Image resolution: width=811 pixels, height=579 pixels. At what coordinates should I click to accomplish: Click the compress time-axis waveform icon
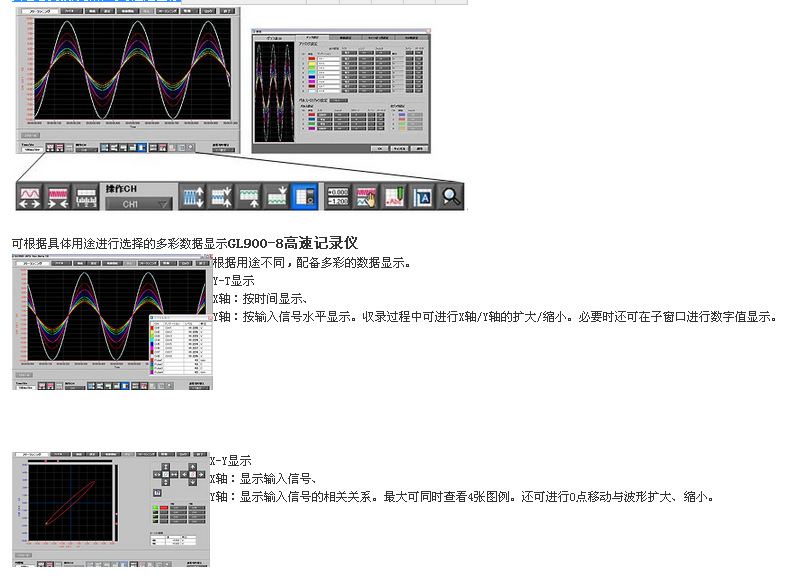pyautogui.click(x=58, y=197)
